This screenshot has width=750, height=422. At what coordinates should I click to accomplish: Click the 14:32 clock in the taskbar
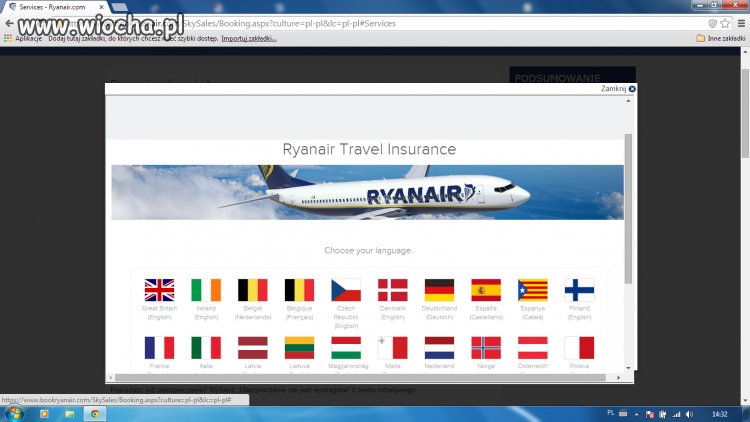(719, 414)
